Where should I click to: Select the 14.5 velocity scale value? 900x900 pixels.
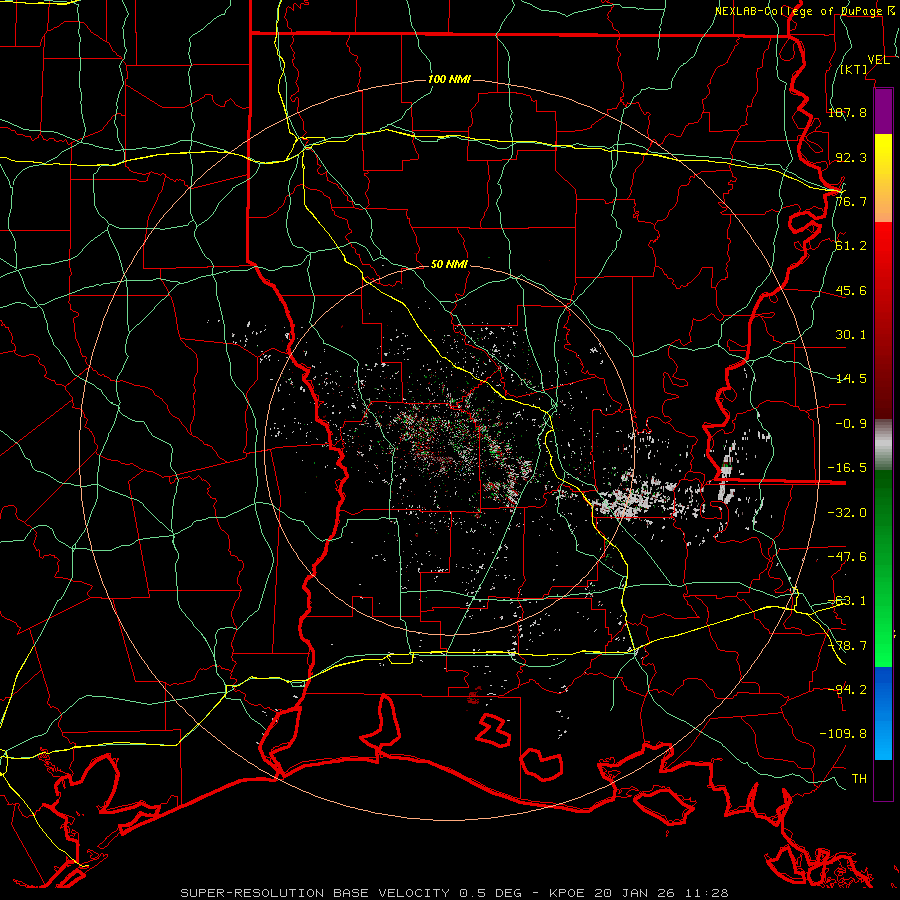click(851, 379)
